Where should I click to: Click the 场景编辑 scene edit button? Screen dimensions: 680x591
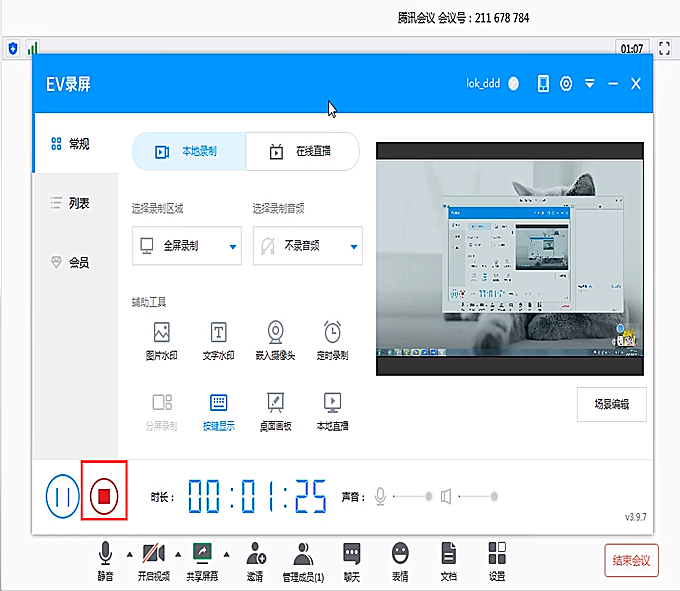(x=611, y=404)
